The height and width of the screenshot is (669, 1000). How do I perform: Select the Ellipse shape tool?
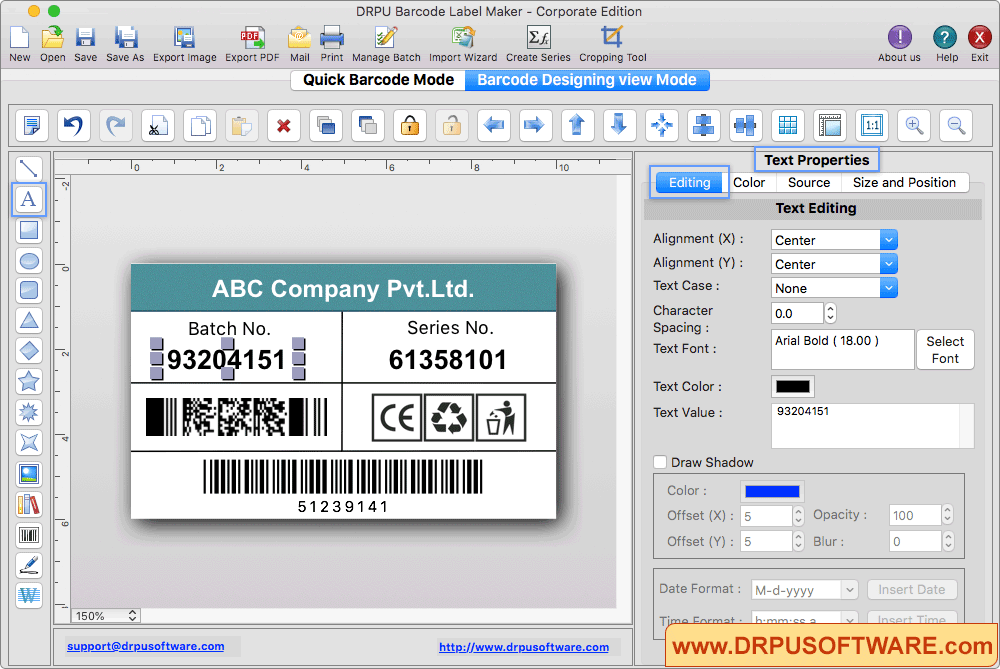coord(29,261)
